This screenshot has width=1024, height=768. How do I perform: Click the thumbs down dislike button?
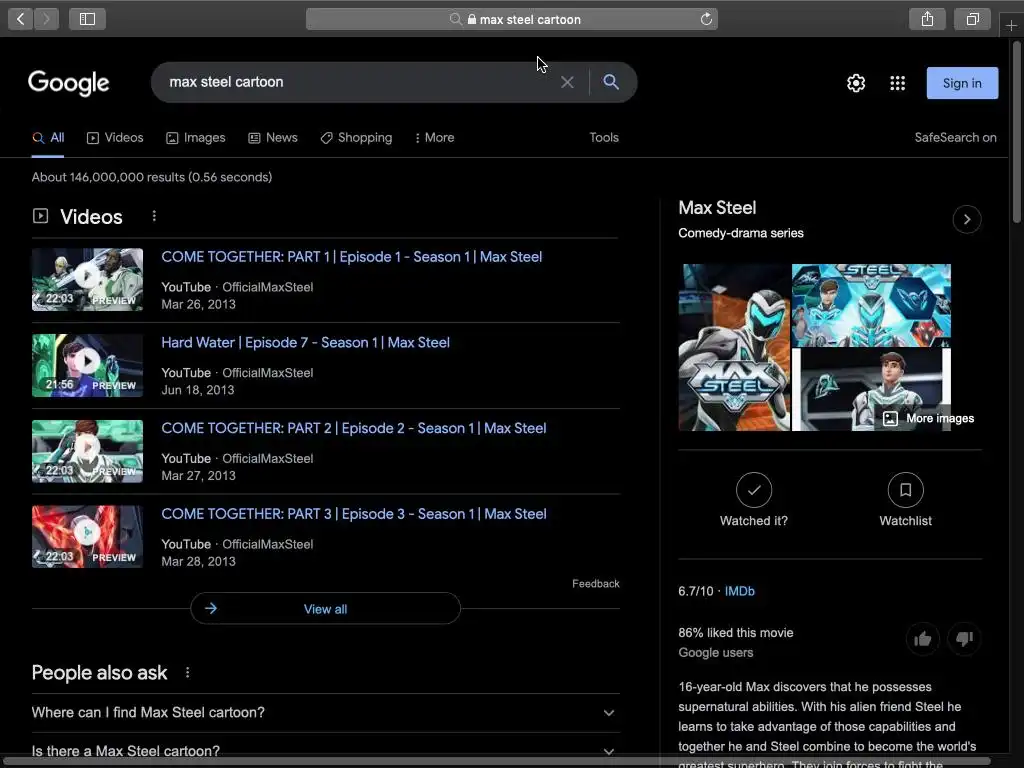point(965,639)
